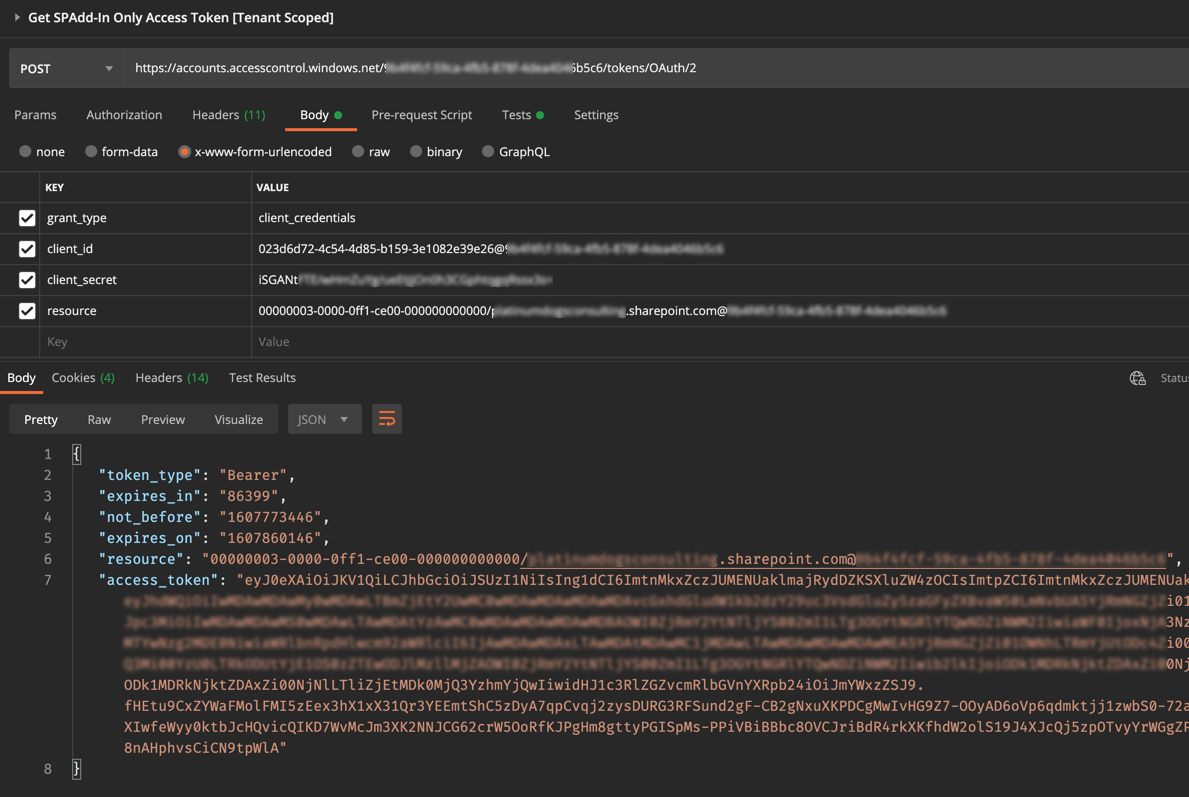This screenshot has height=797, width=1189.
Task: Open the Pre-request Script tab
Action: pos(421,115)
